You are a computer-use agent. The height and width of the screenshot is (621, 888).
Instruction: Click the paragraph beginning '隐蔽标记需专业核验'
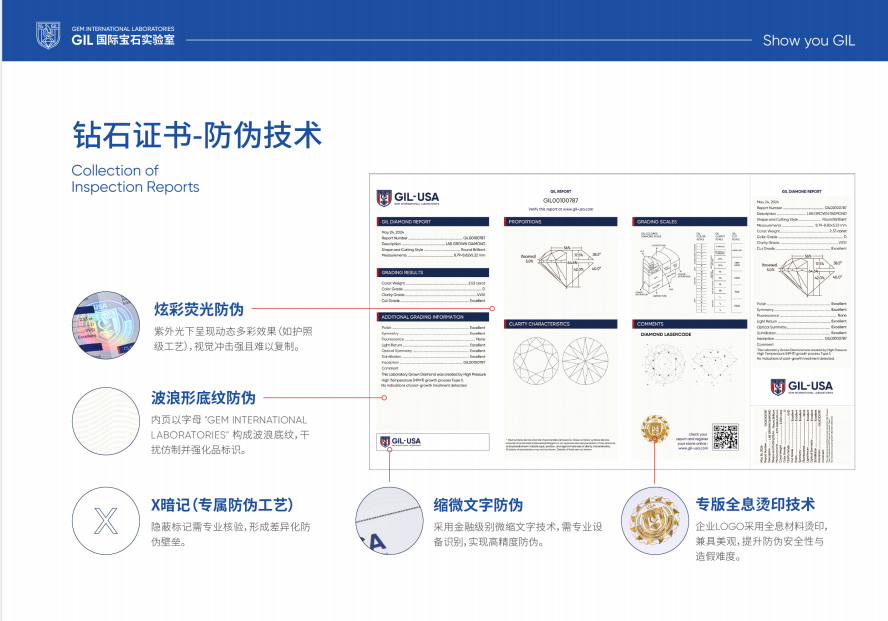coord(230,534)
